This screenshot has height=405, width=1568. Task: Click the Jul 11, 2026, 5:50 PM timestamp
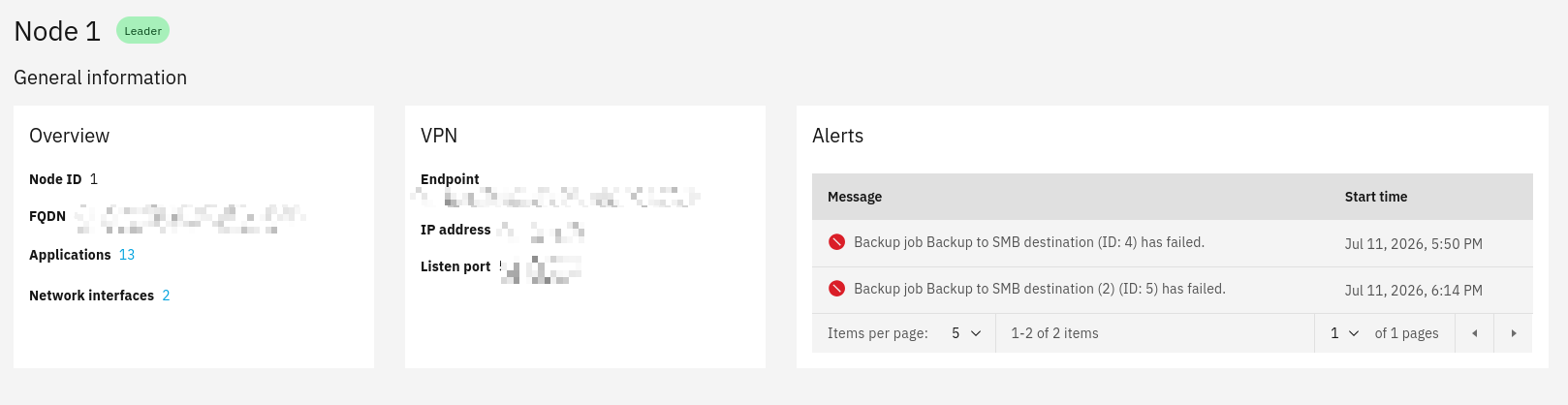(x=1413, y=244)
